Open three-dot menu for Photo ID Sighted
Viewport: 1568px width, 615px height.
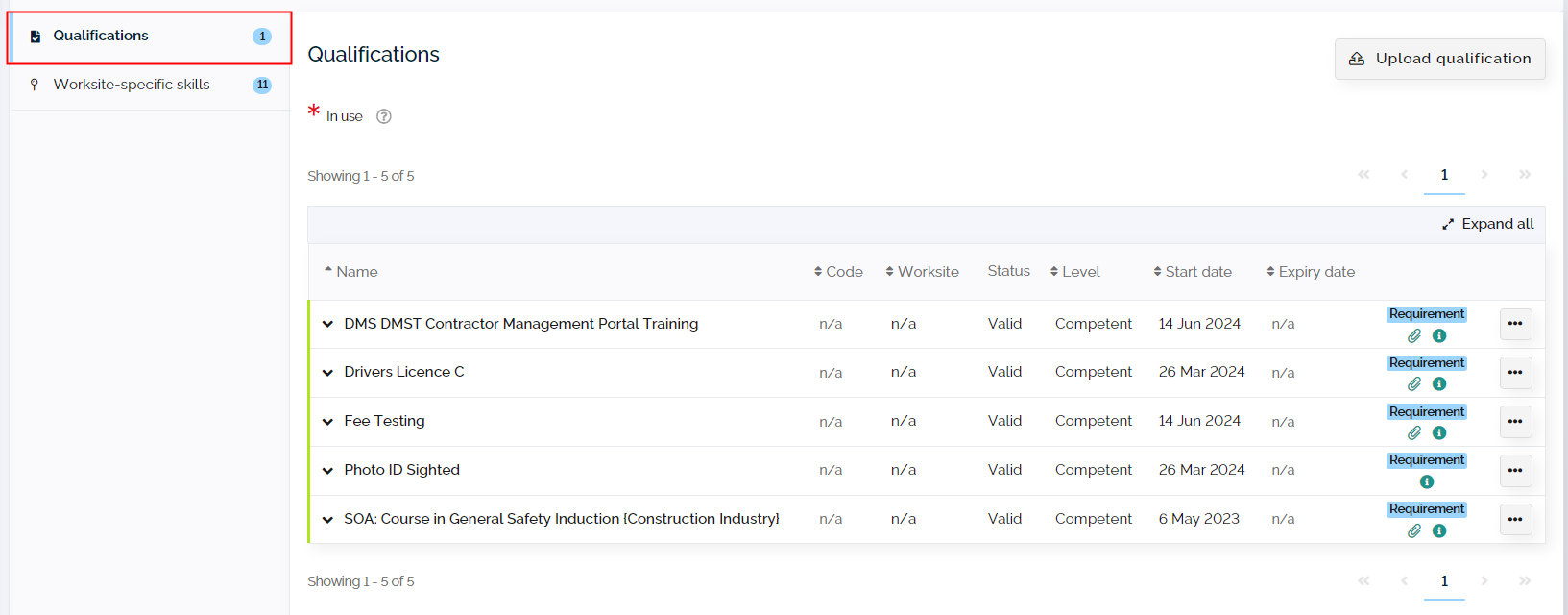point(1515,471)
